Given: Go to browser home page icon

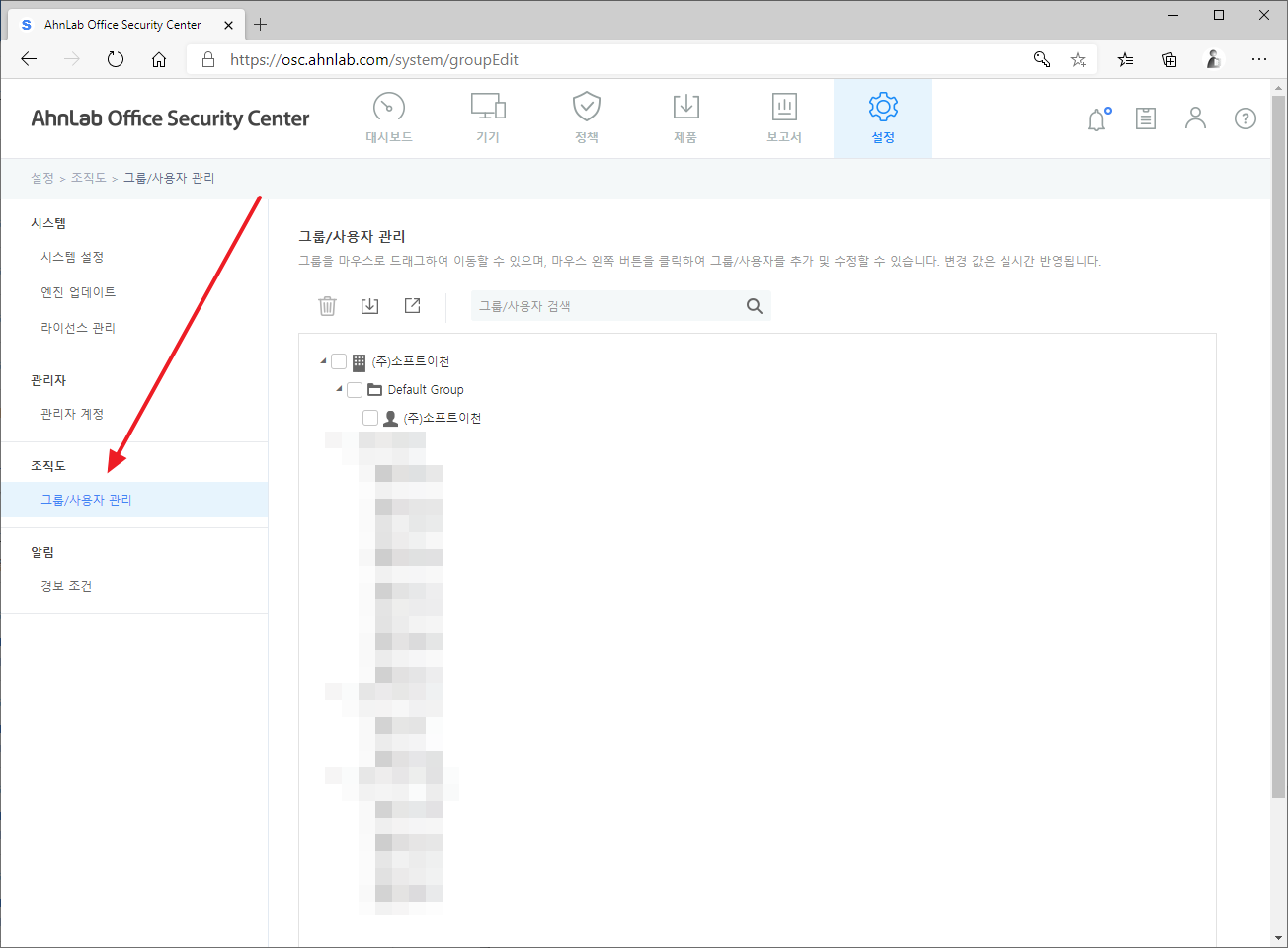Looking at the screenshot, I should [x=159, y=59].
